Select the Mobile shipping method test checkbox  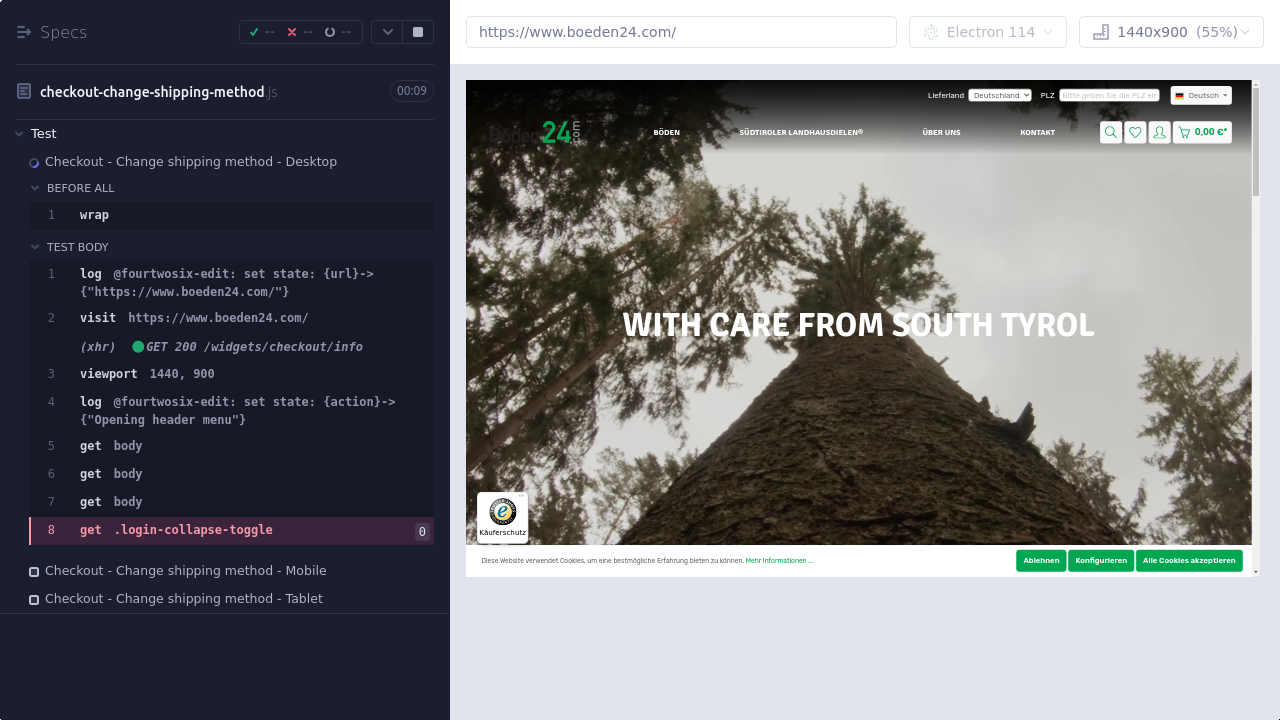click(34, 572)
